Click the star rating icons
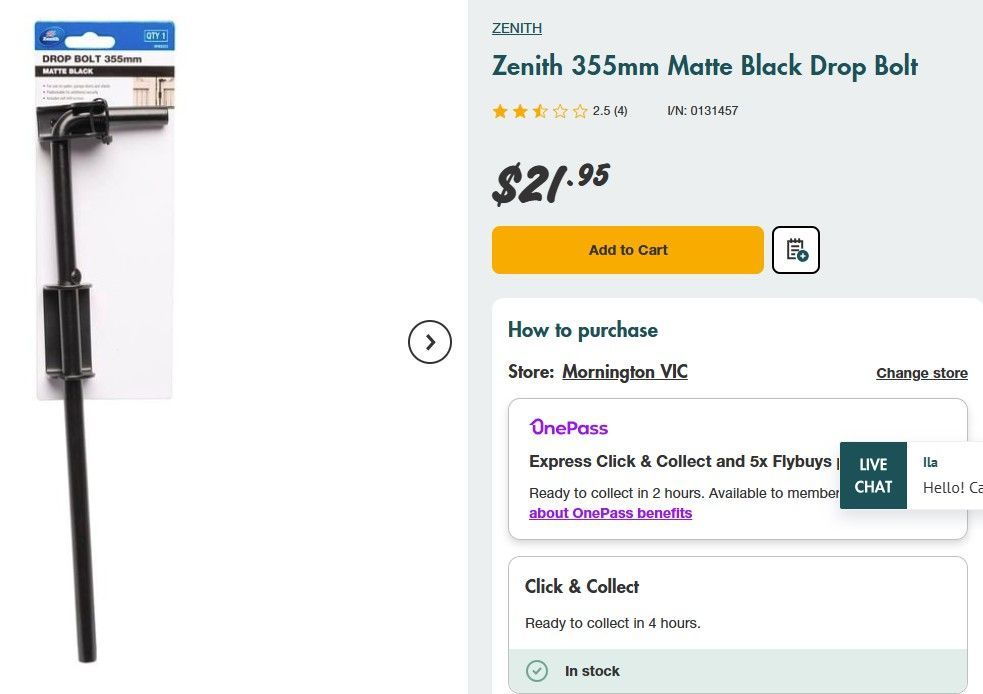983x694 pixels. point(540,111)
